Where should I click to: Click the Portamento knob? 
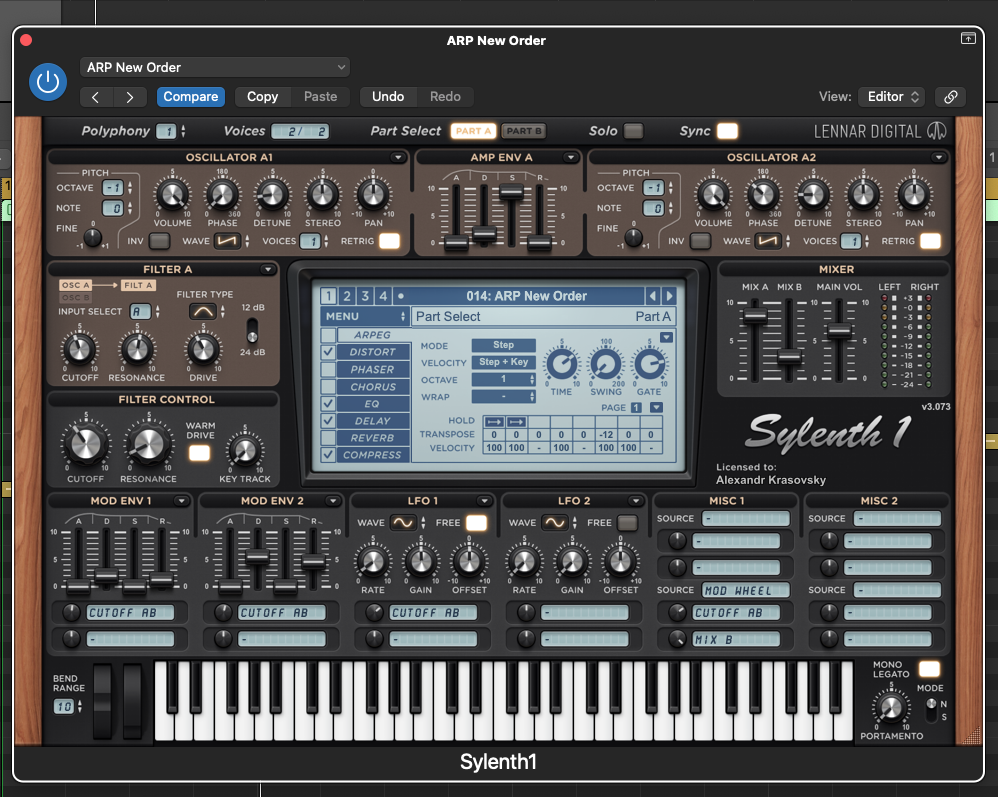point(890,707)
